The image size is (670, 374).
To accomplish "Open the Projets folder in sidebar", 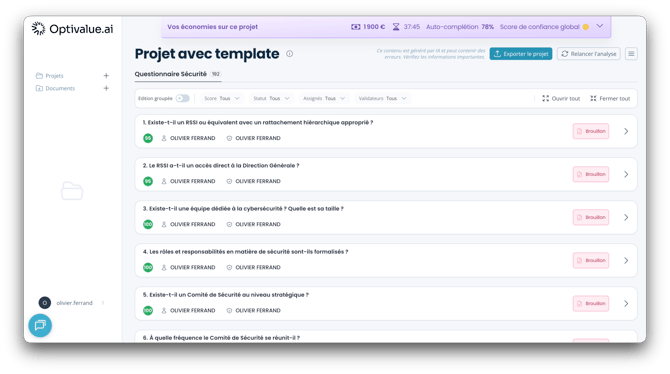I will point(54,76).
